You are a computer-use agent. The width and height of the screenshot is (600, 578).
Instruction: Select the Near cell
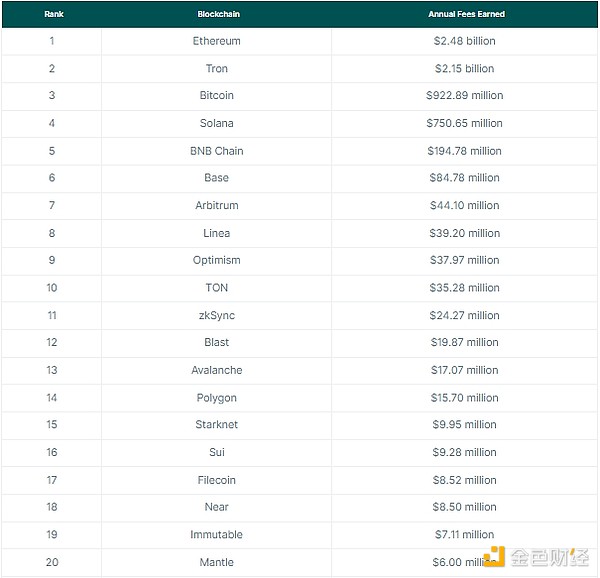217,507
